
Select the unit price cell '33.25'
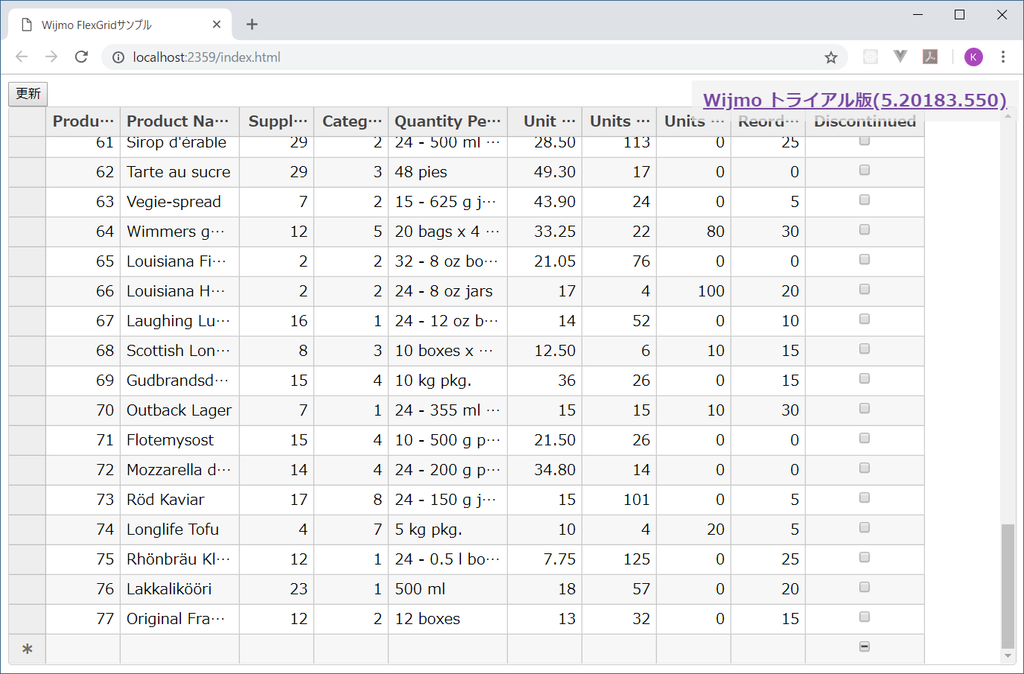(545, 233)
